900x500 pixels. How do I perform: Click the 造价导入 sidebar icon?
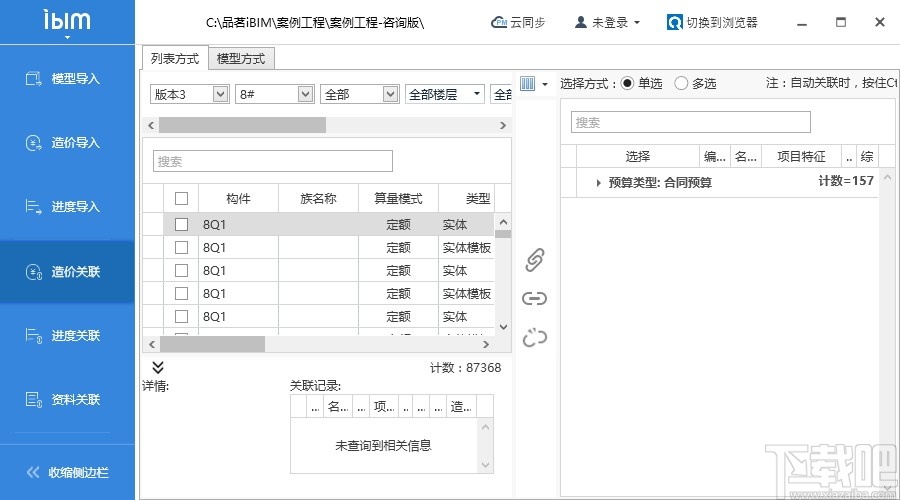34,142
